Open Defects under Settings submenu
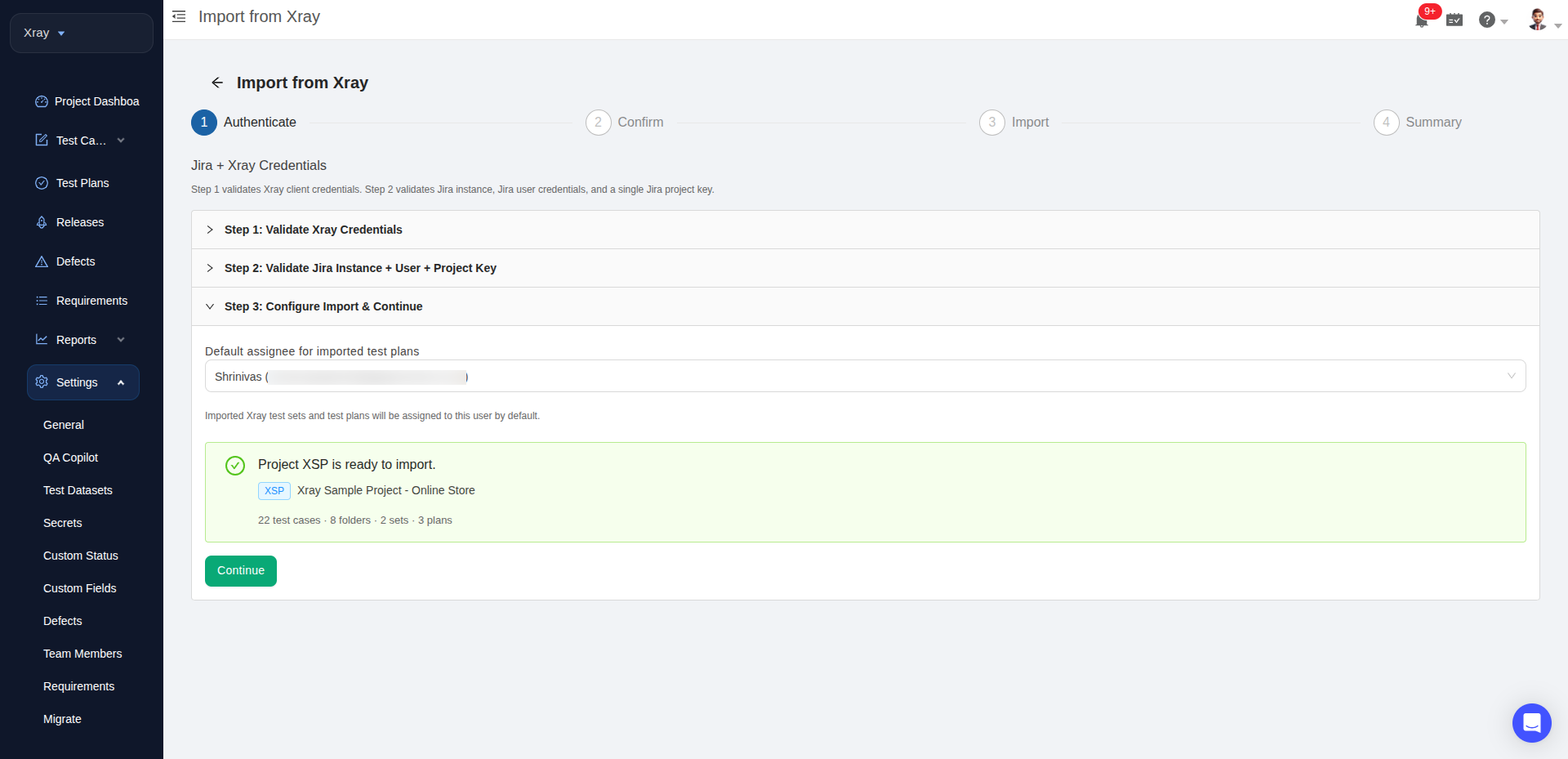1568x759 pixels. (x=63, y=621)
